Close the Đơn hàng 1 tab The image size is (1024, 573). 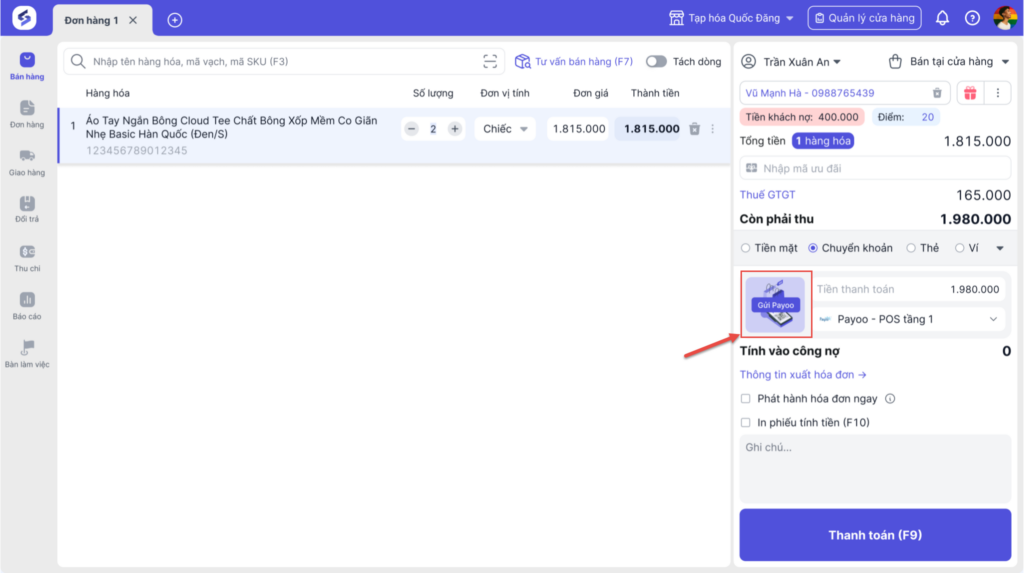133,20
